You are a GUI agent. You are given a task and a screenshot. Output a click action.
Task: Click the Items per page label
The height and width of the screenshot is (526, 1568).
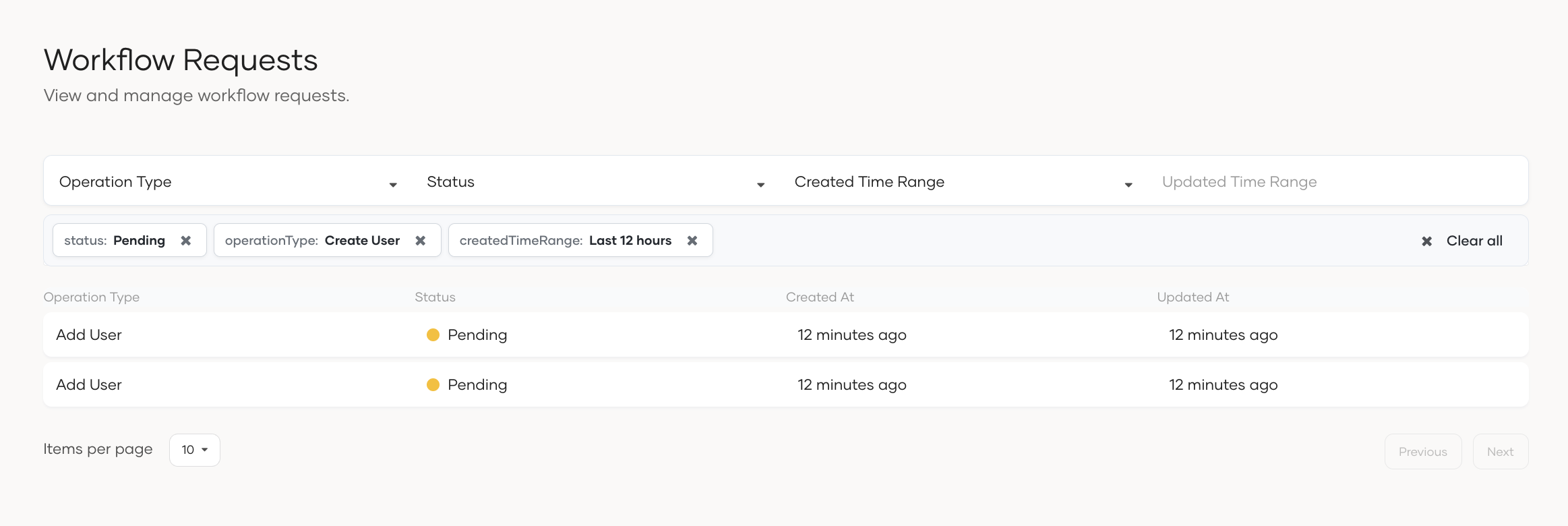98,449
